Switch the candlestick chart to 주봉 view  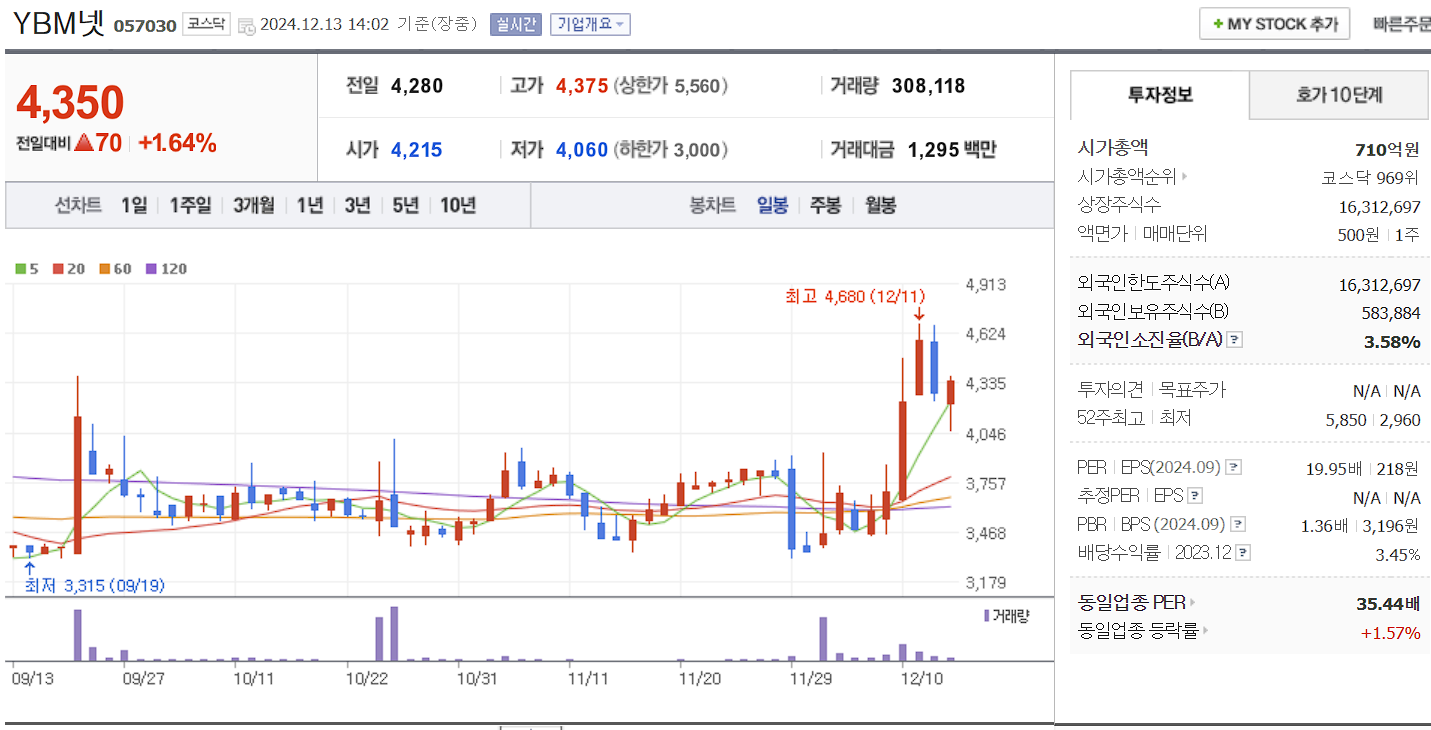825,204
